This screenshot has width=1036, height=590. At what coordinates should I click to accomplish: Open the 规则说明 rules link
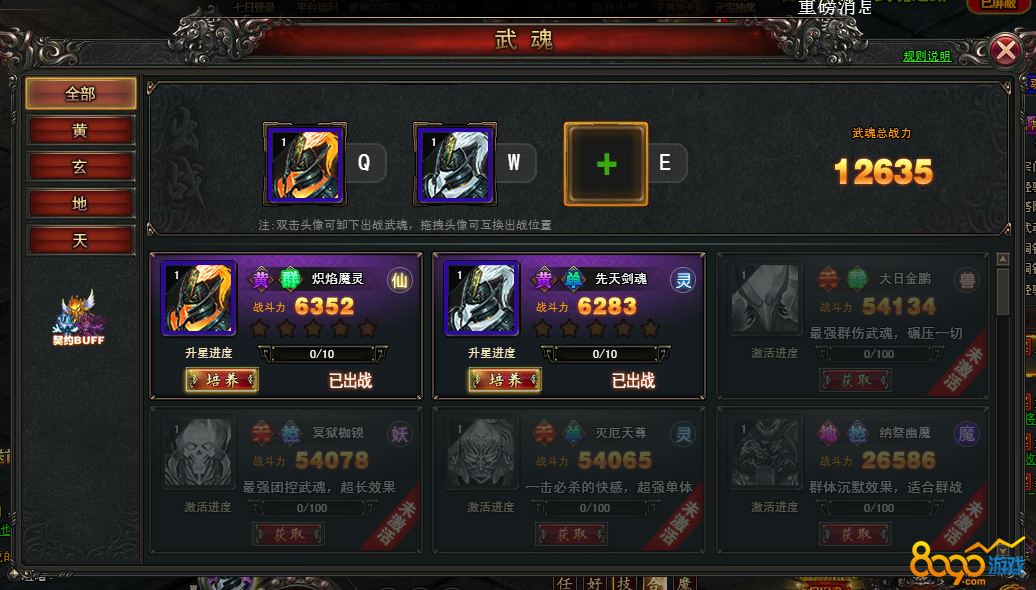927,57
